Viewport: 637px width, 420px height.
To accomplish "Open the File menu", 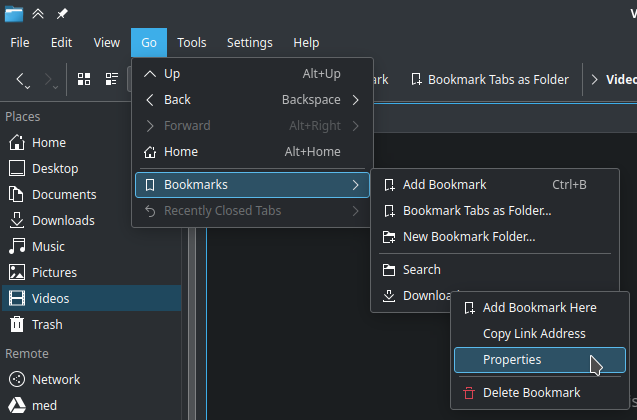I will tap(20, 43).
